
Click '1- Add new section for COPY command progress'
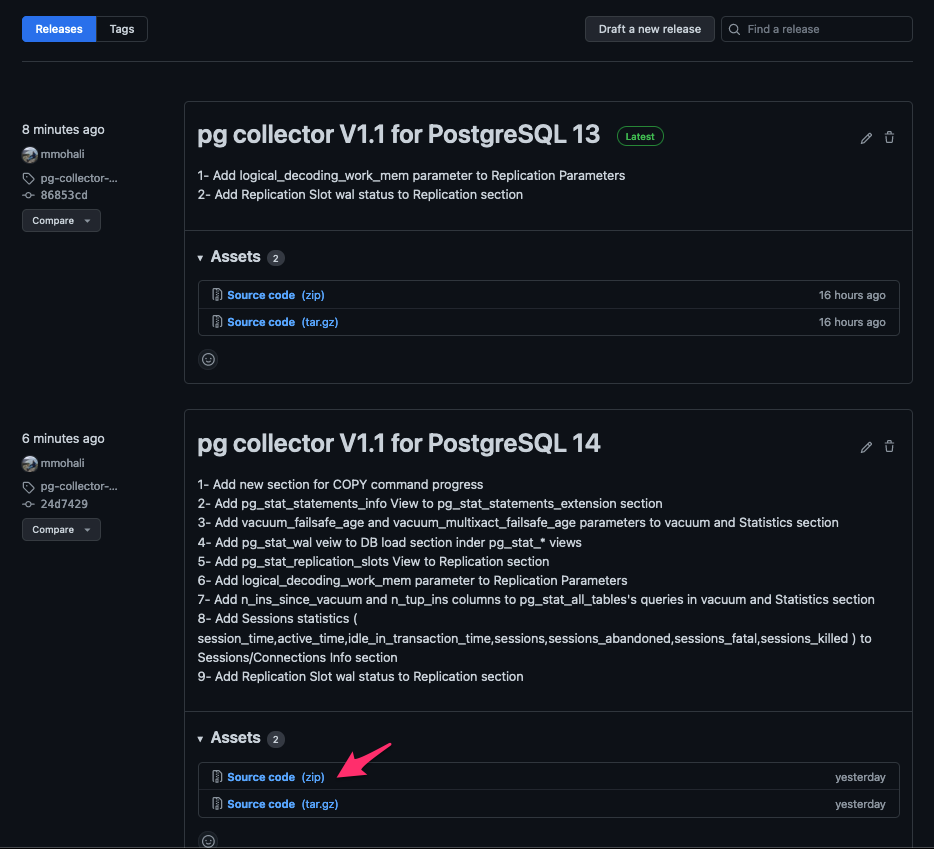pos(340,484)
